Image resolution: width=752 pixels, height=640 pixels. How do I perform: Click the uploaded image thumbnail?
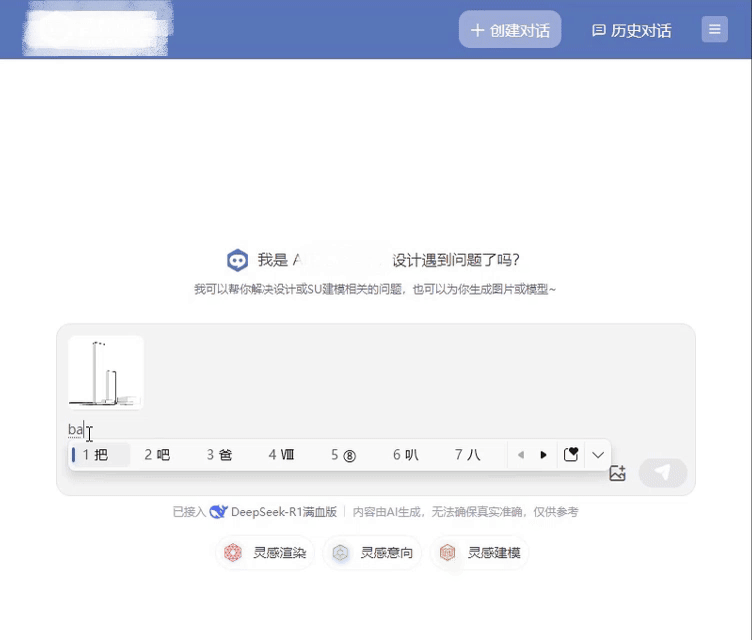tap(106, 372)
